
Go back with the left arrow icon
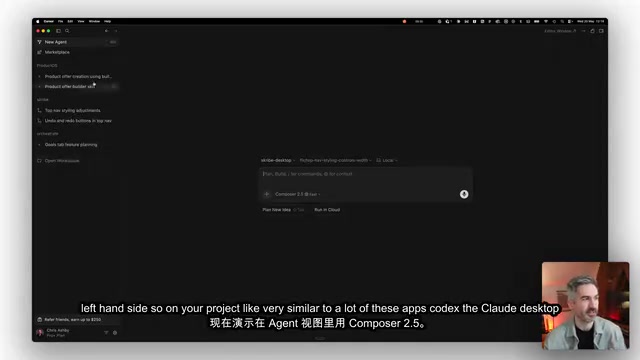107,31
